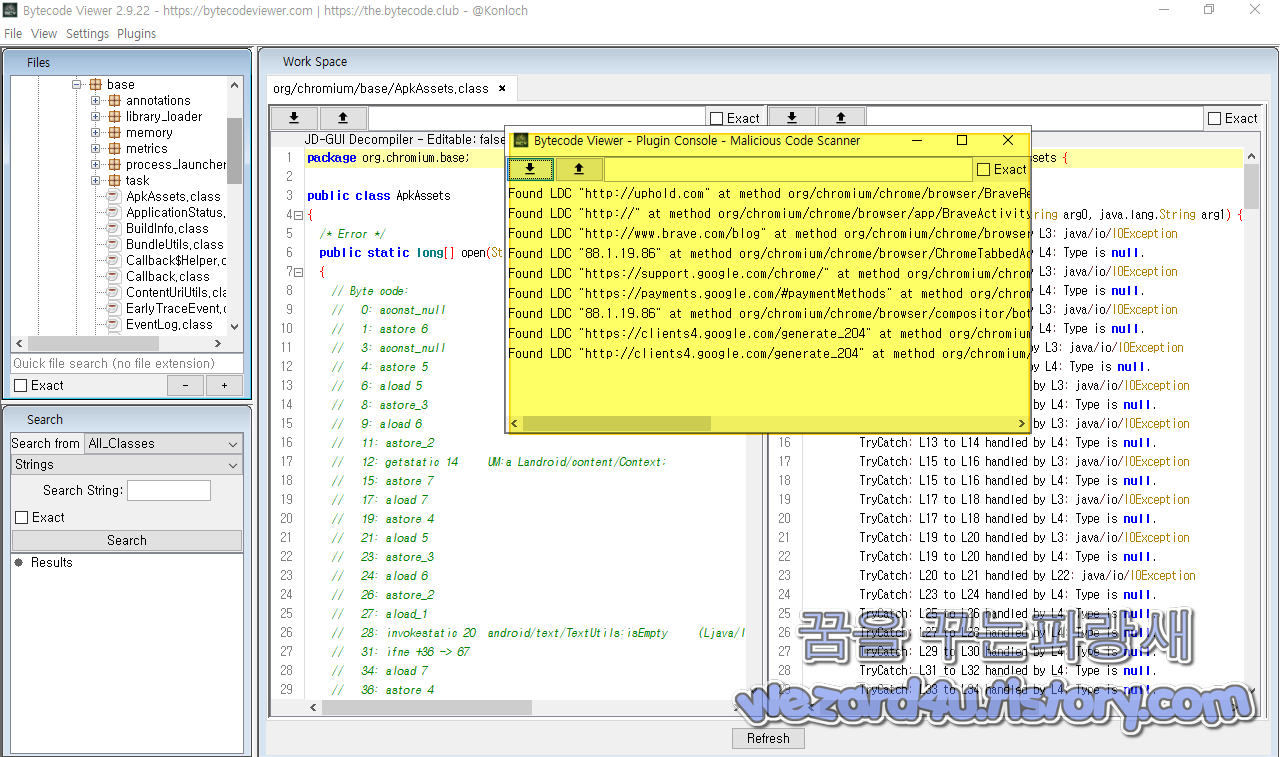Click the Bytecode Viewer app icon in title bar
The image size is (1280, 757).
(x=10, y=10)
